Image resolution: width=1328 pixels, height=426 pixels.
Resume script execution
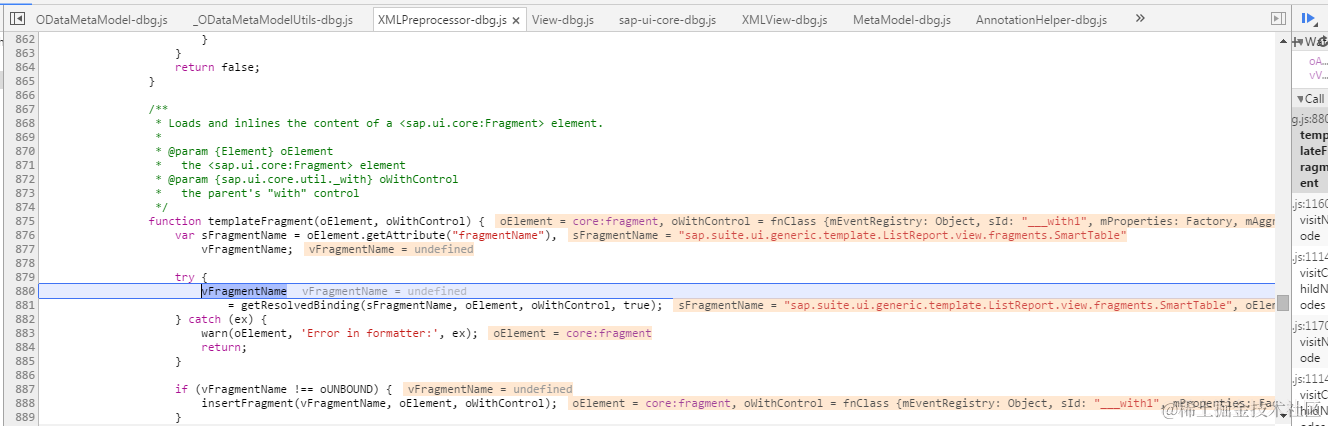coord(1308,18)
